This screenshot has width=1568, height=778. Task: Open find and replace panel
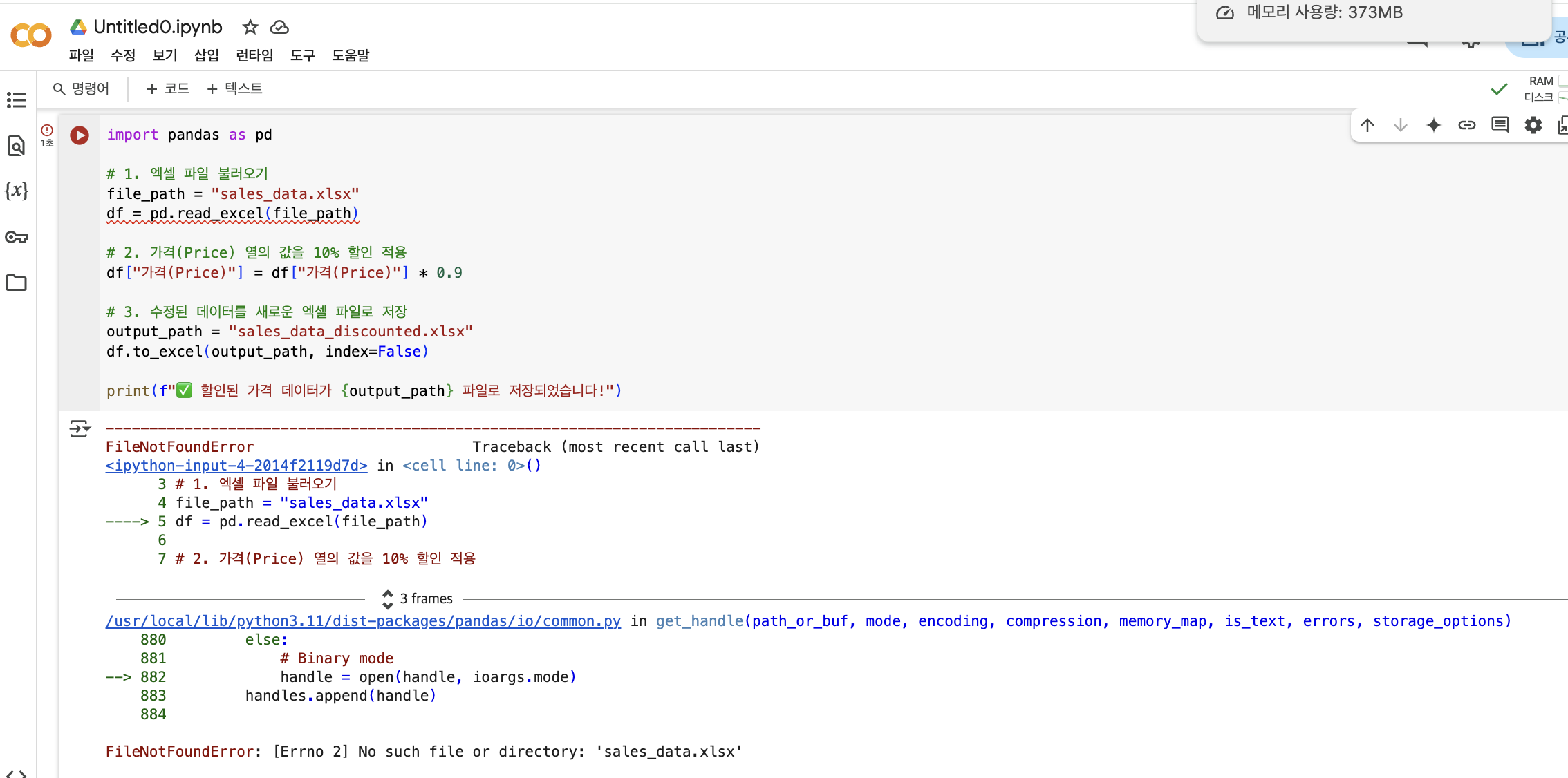(16, 146)
